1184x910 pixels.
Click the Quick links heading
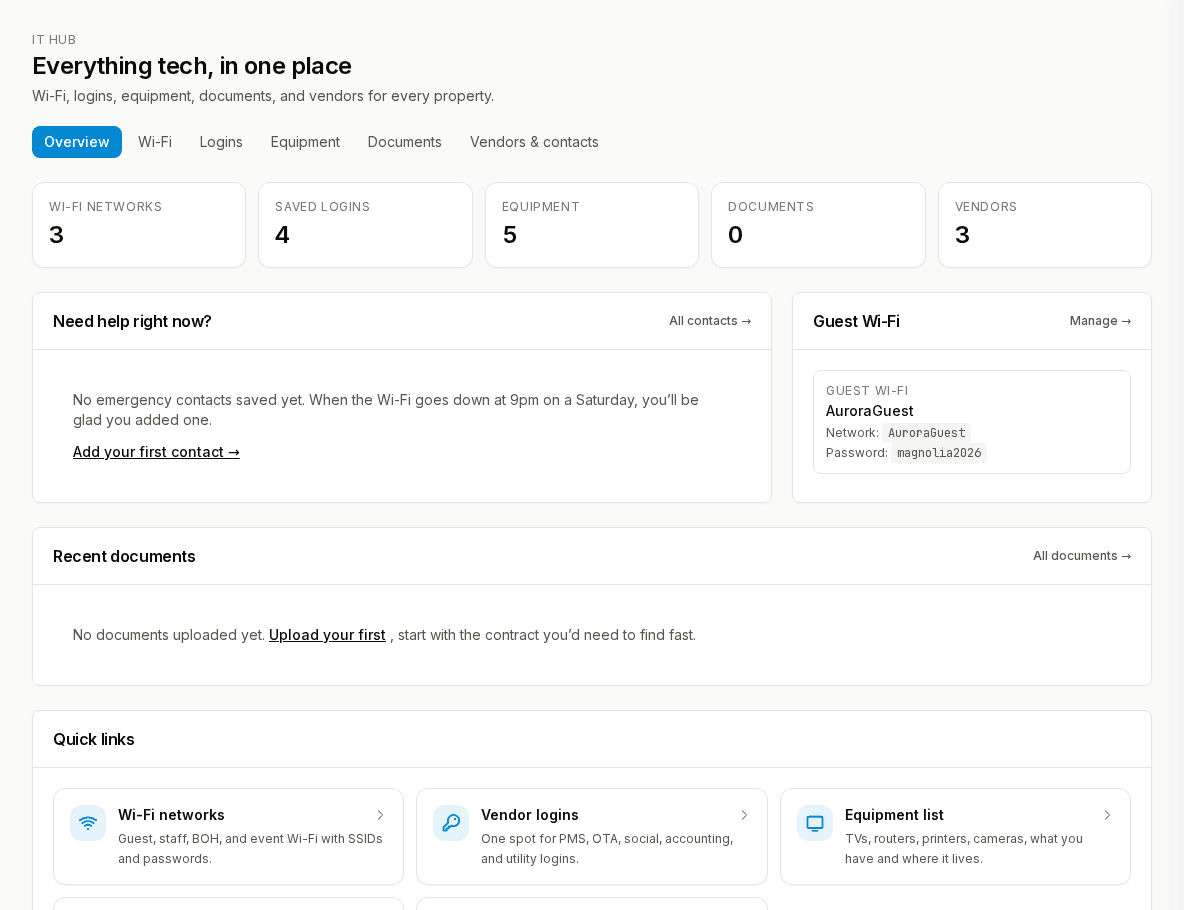[x=94, y=739]
